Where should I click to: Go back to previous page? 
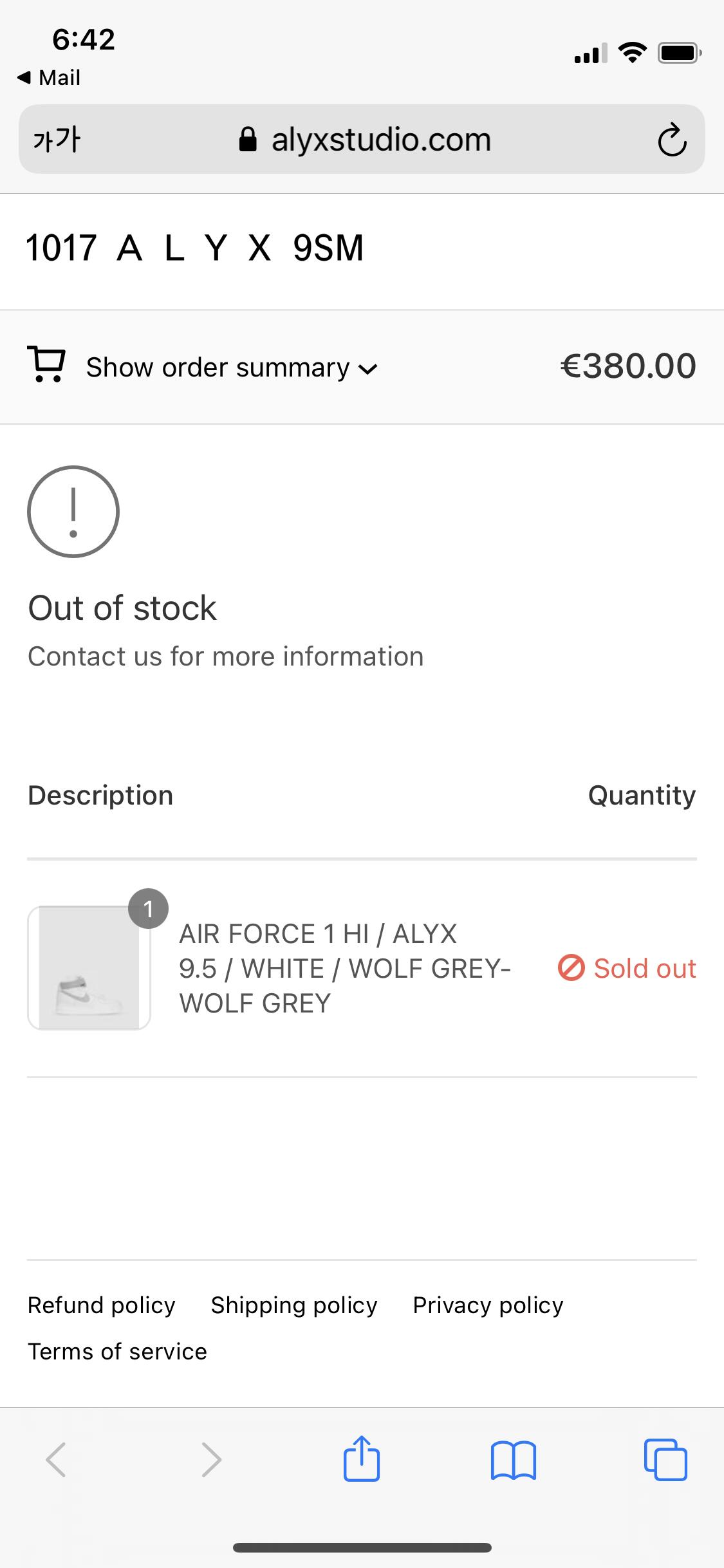tap(56, 1459)
